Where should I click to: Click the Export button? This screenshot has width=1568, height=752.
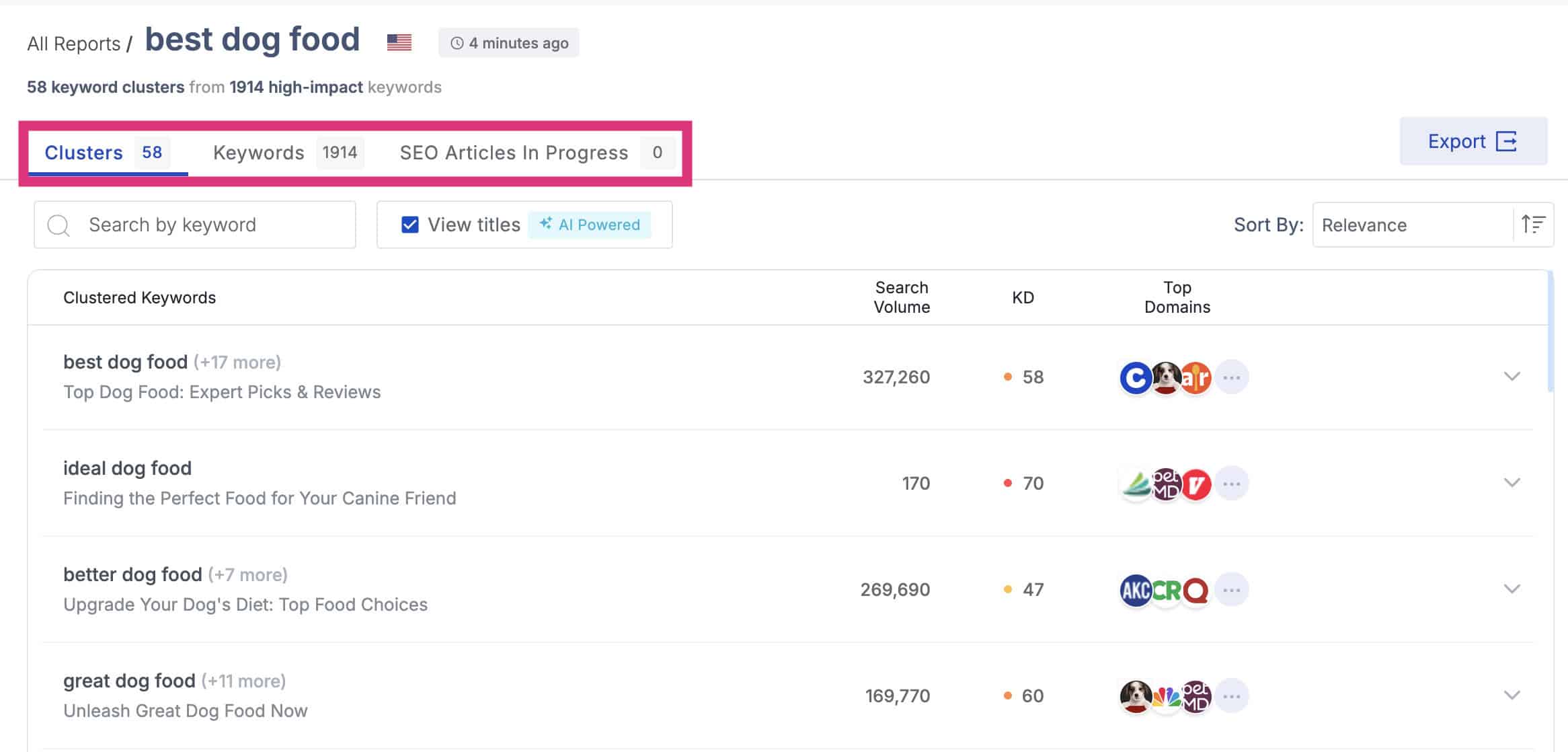(1473, 141)
